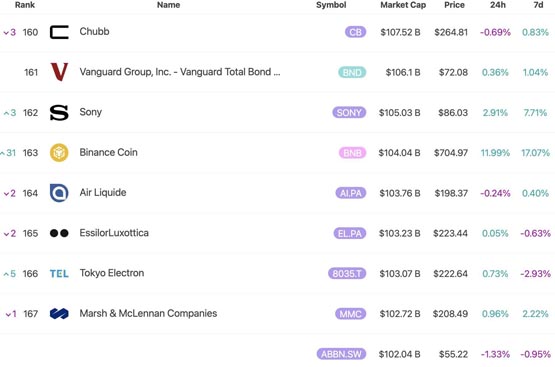Click the BNB symbol badge

tap(352, 153)
